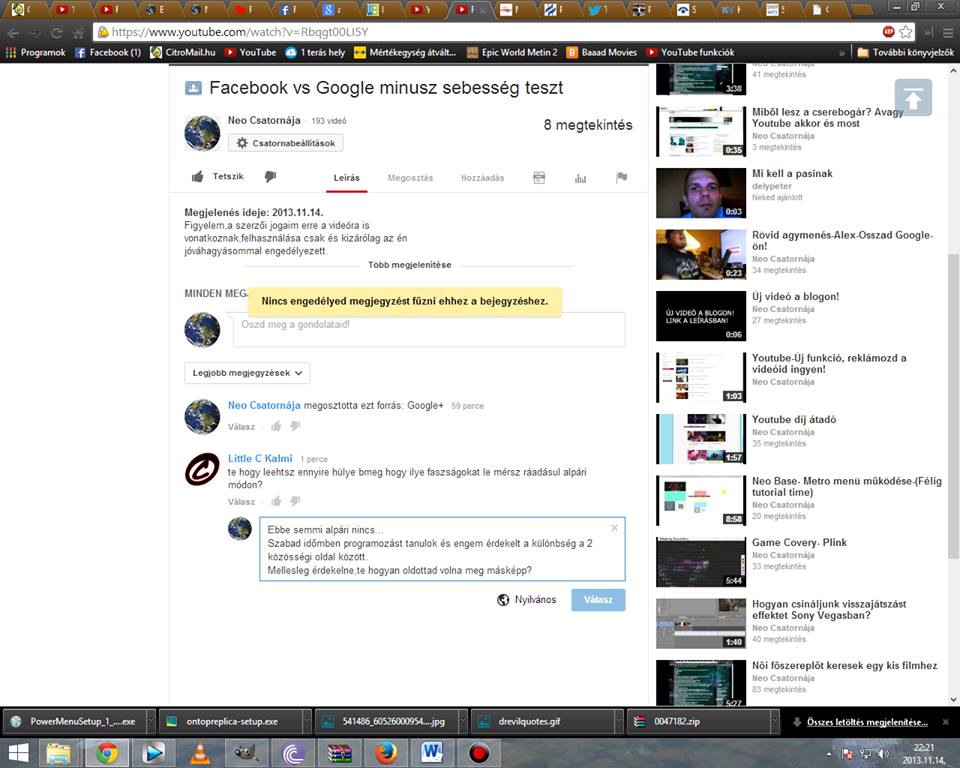Open the Programok apps shortcut
Image resolution: width=960 pixels, height=768 pixels.
click(x=36, y=53)
